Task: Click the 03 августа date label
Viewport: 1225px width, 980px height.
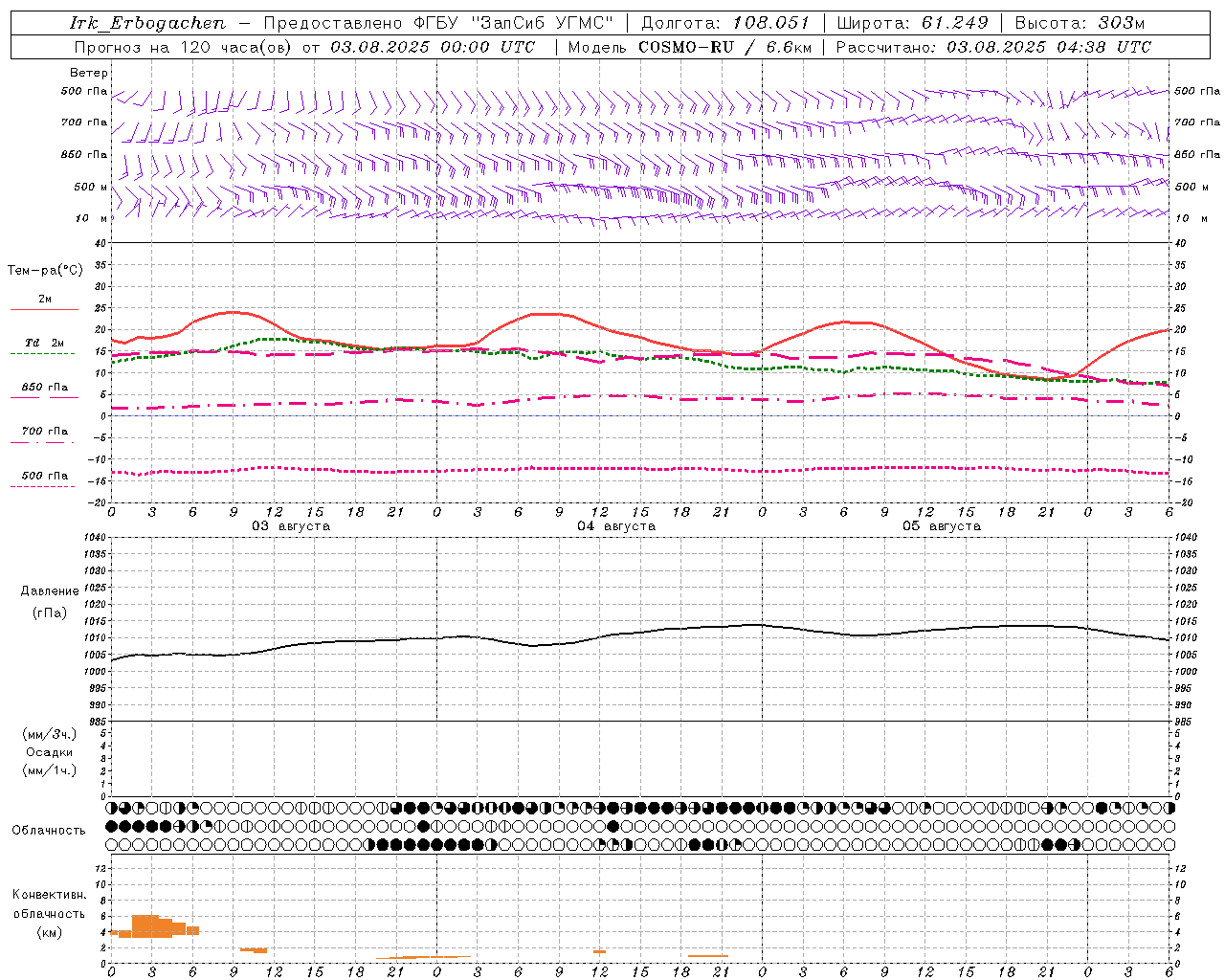Action: coord(291,526)
